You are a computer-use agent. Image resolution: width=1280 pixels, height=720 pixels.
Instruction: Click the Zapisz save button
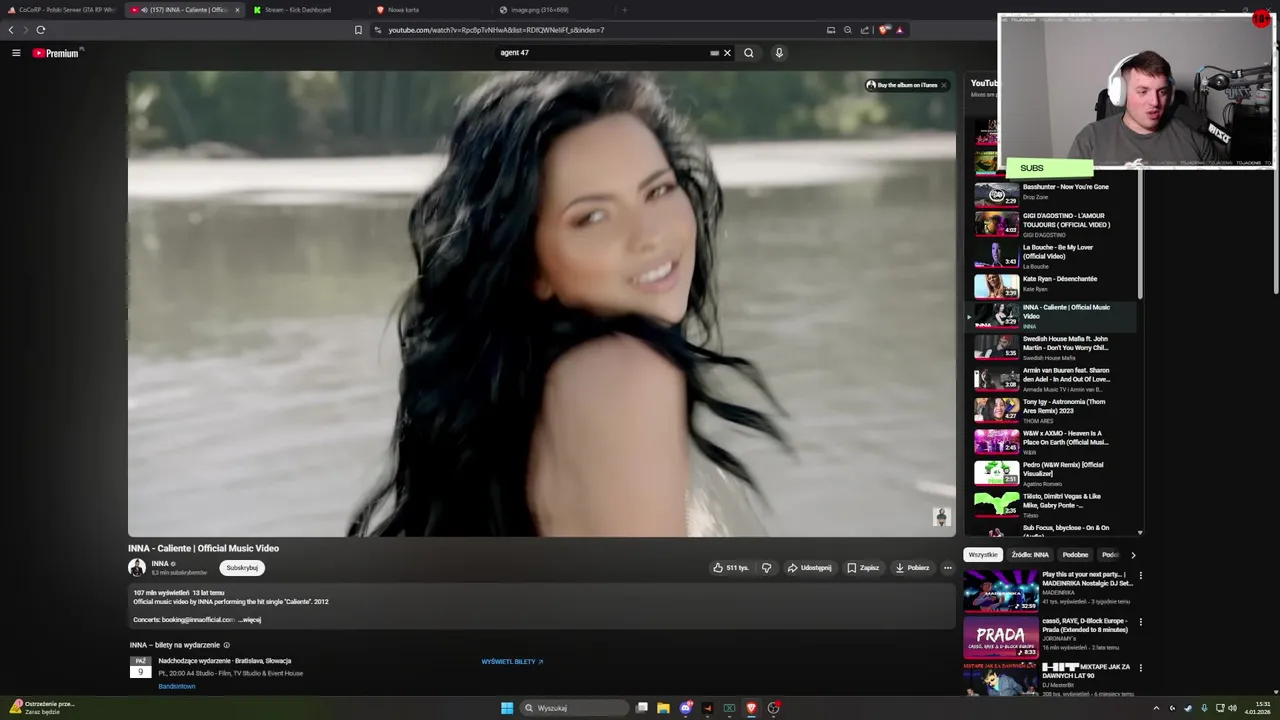click(863, 568)
